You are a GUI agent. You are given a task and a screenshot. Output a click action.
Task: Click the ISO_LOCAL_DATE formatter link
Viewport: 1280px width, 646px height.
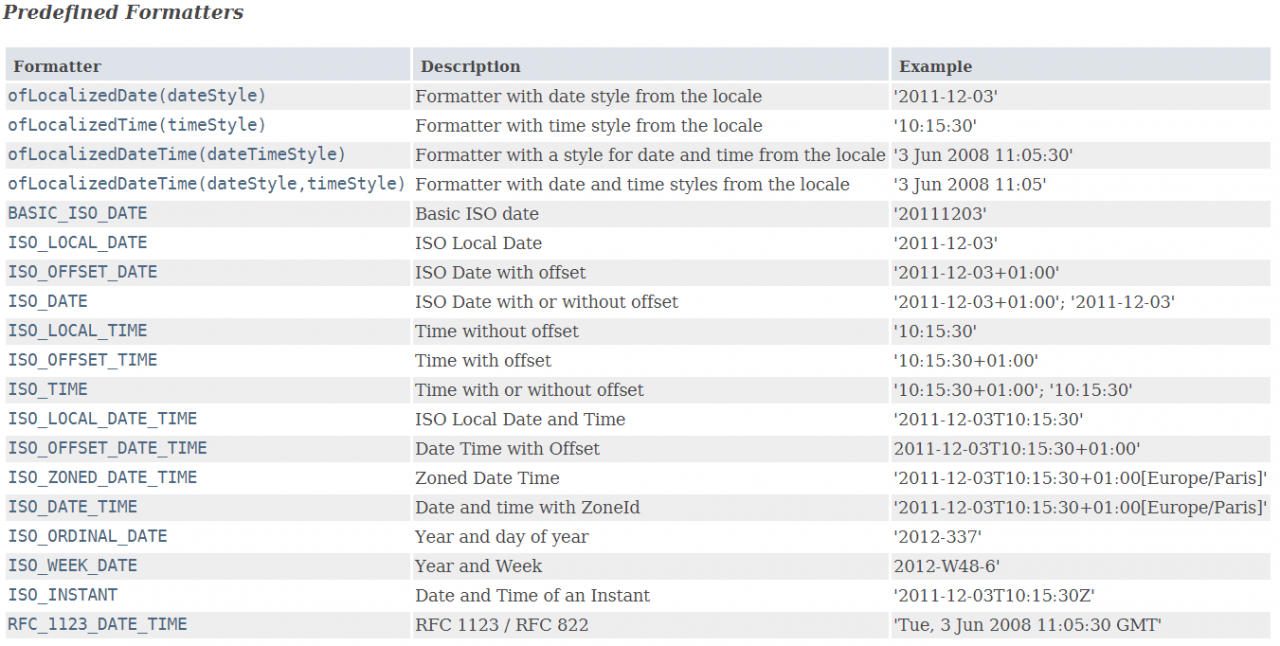pos(77,242)
